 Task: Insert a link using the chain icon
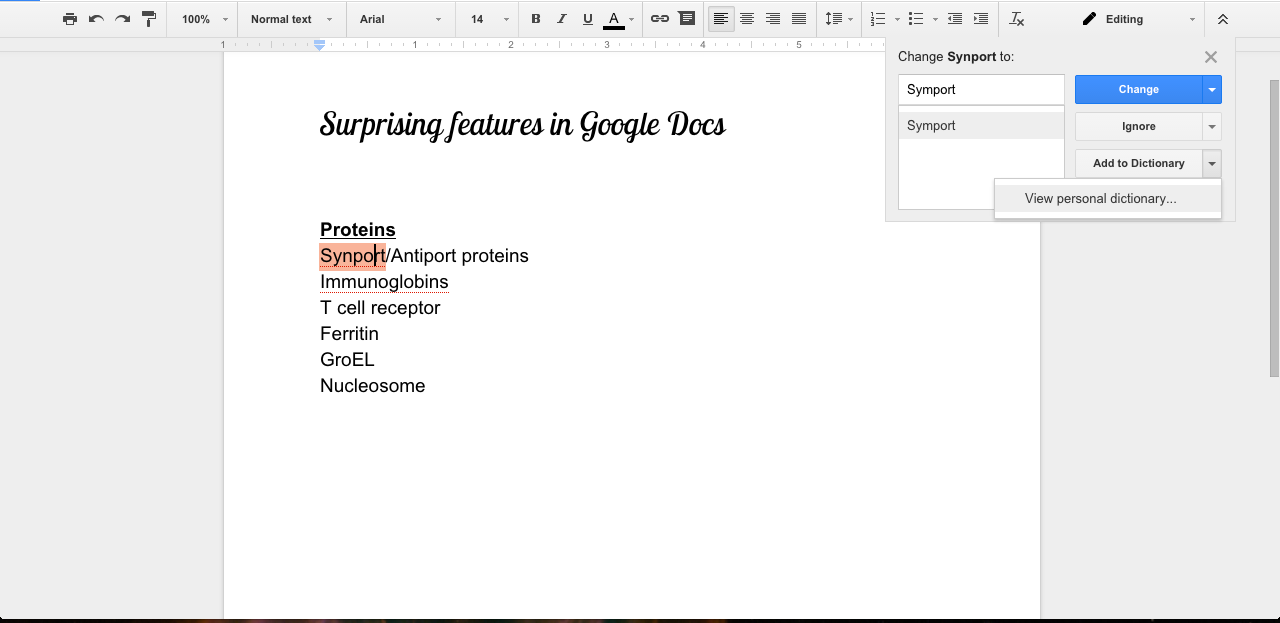pos(660,19)
